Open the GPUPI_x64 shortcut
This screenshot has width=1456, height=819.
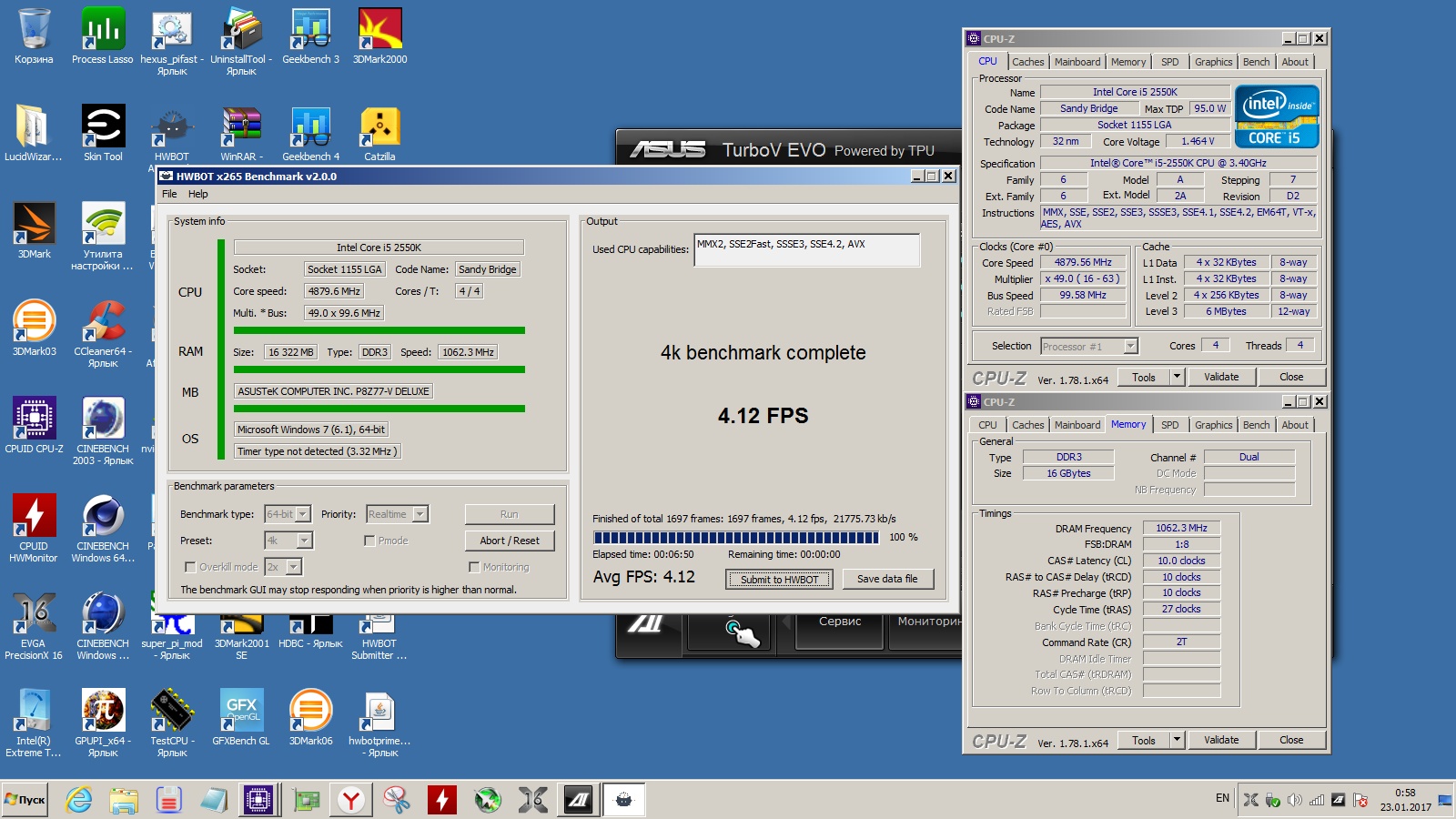click(x=103, y=723)
